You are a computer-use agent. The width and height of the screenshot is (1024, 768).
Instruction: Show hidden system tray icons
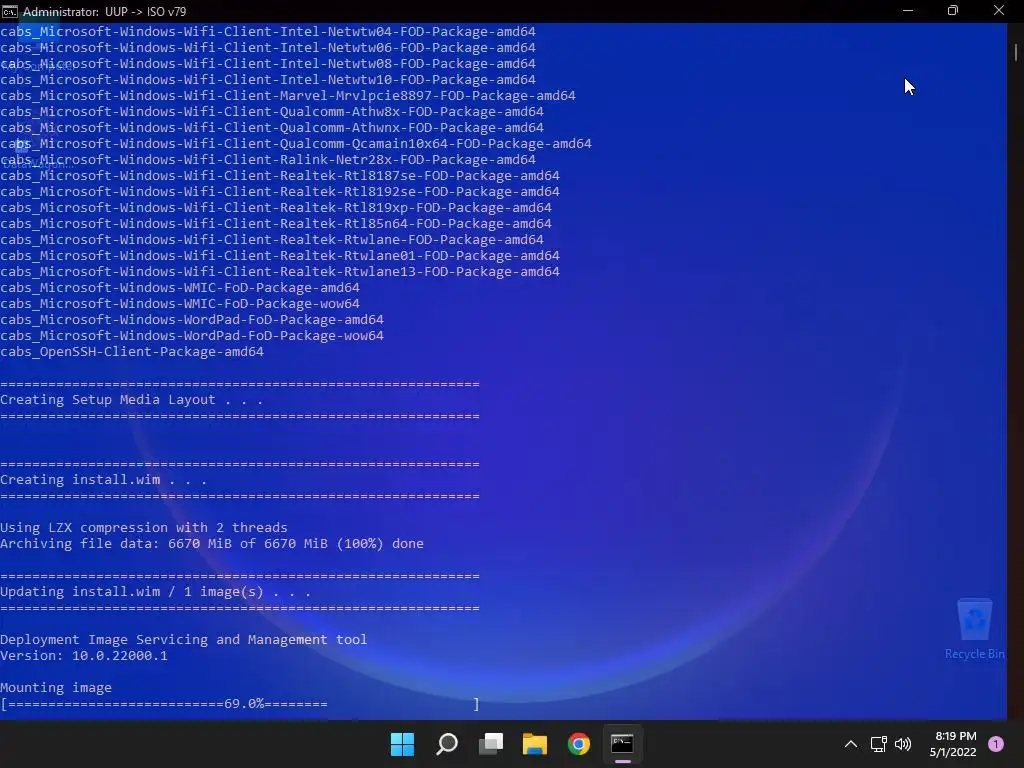coord(851,744)
